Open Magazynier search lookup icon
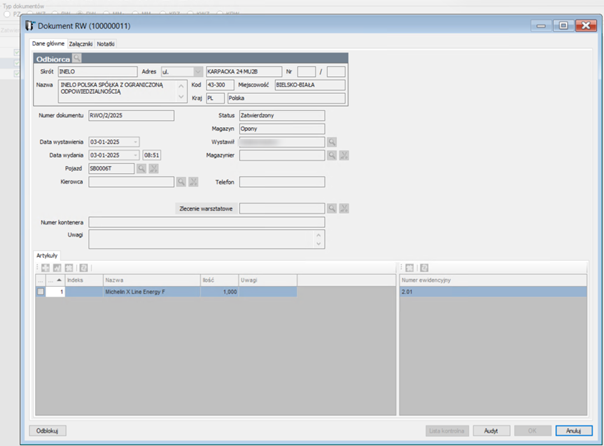The width and height of the screenshot is (604, 446). tap(331, 156)
